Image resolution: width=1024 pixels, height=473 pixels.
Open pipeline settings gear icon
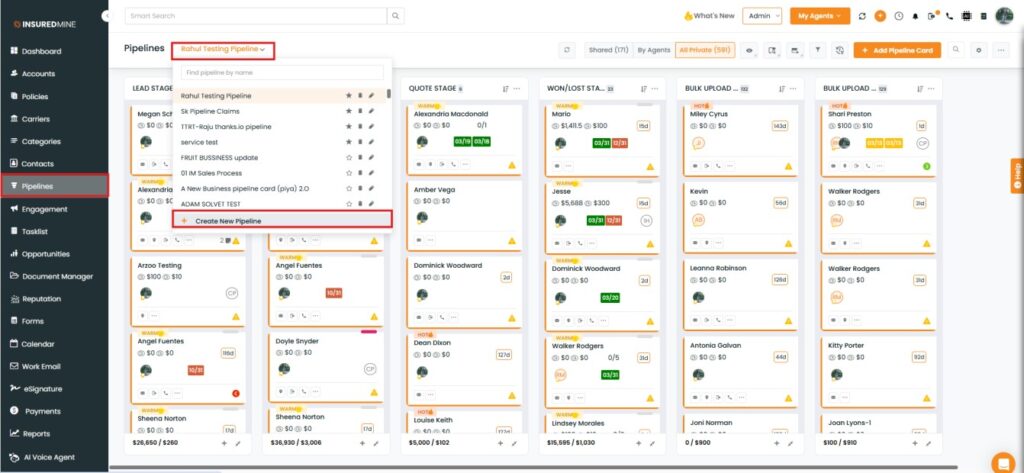coord(979,49)
